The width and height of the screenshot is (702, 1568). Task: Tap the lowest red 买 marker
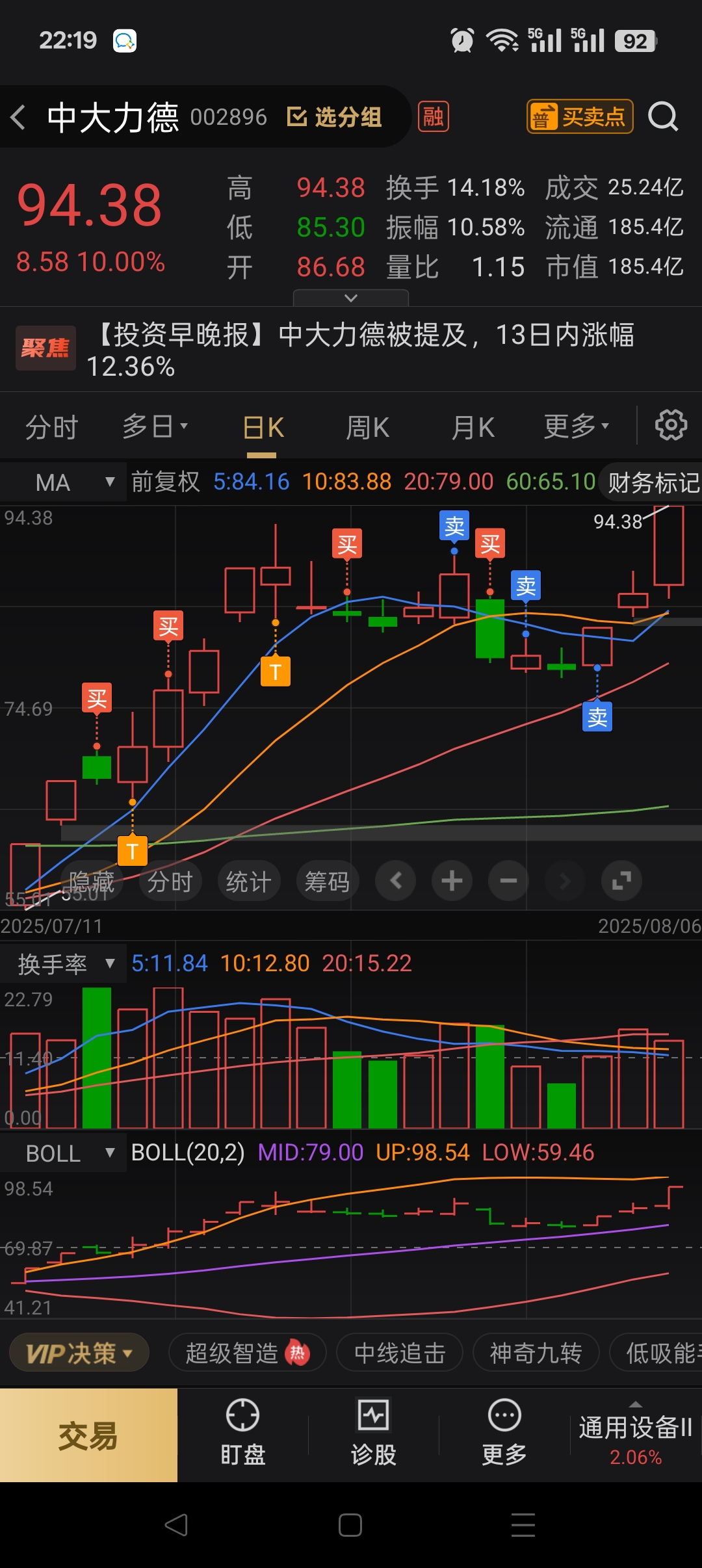97,698
